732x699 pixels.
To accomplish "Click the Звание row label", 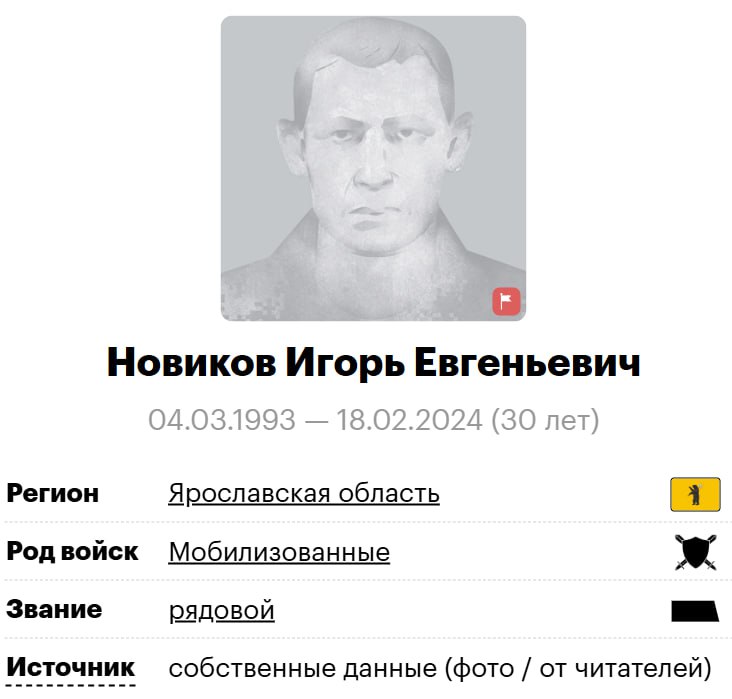I will click(x=54, y=609).
